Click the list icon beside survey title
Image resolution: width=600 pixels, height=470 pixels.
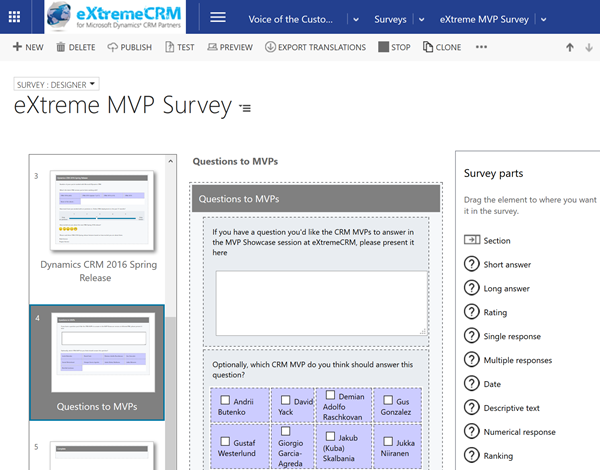point(245,108)
